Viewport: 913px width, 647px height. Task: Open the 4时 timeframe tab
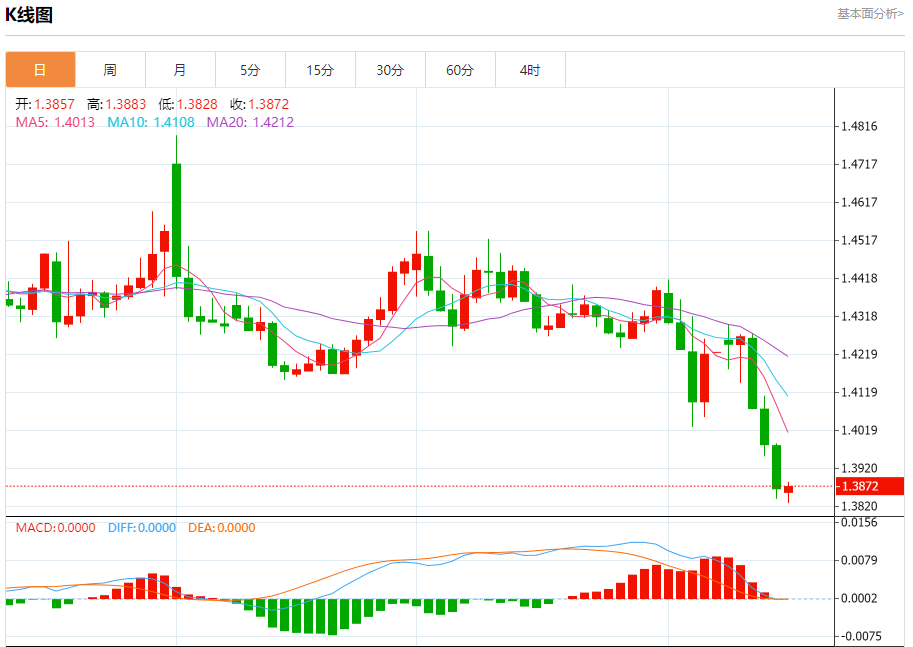[x=530, y=70]
